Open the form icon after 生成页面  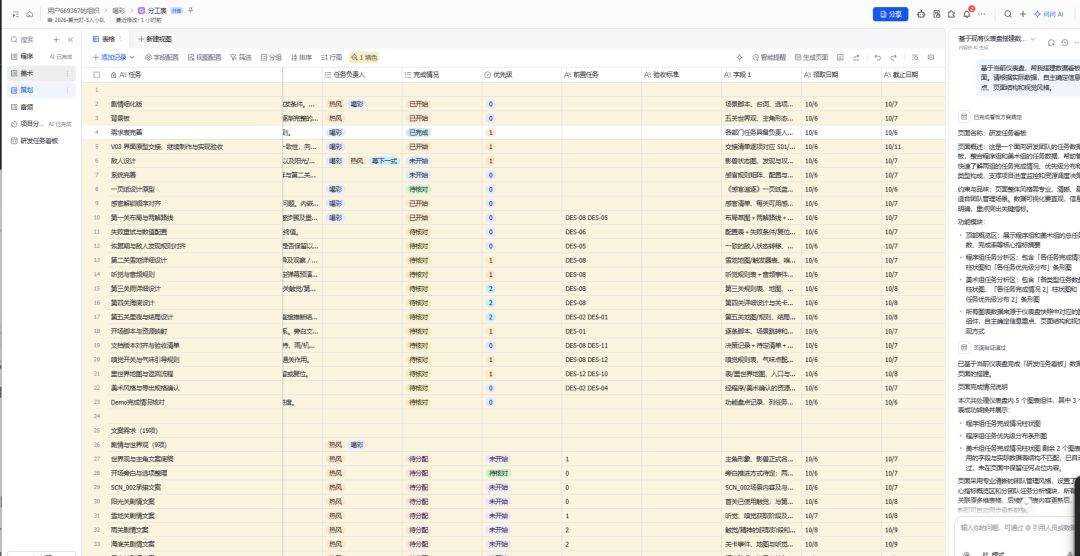tap(841, 57)
